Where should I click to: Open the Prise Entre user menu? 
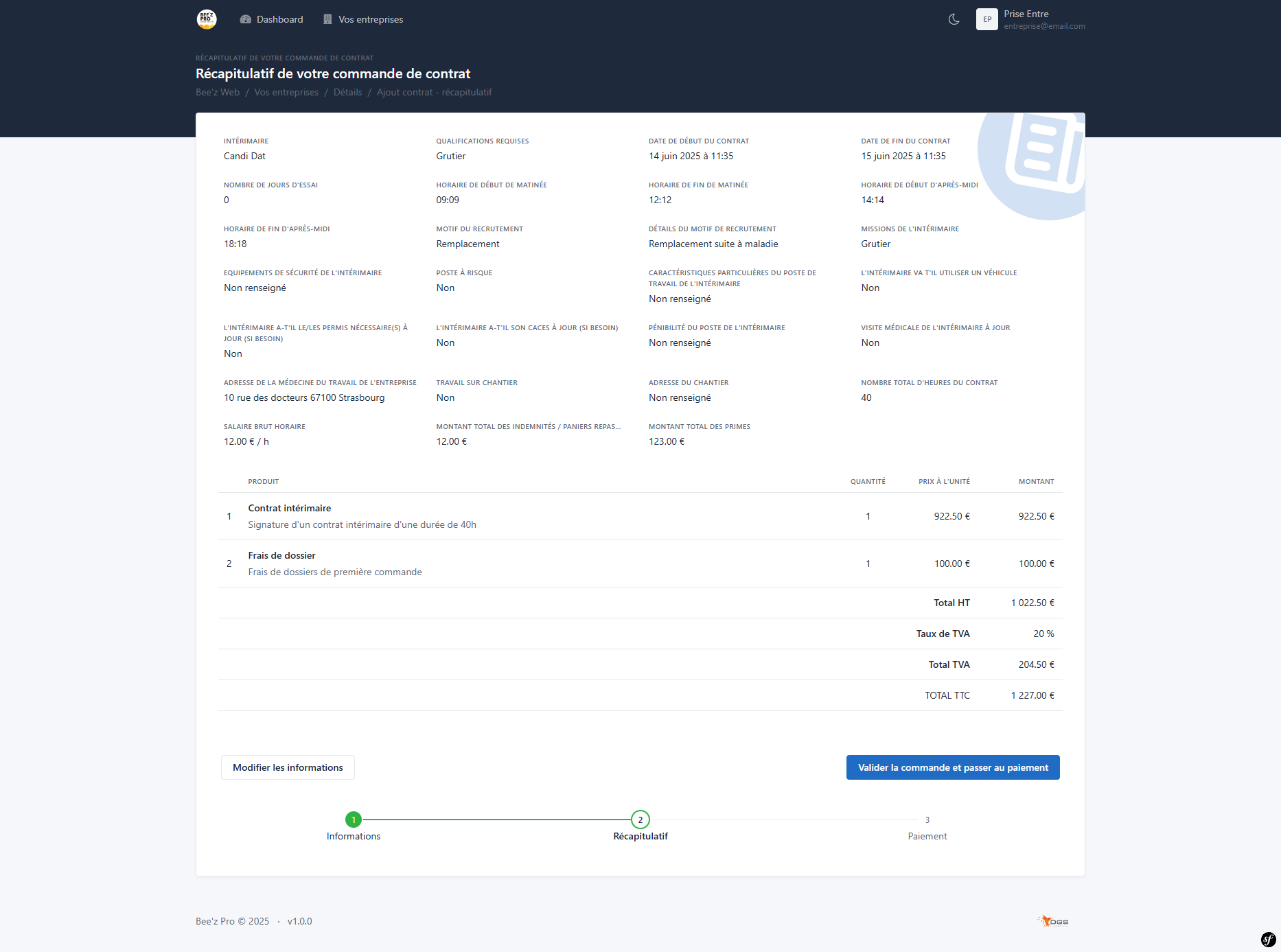(1026, 14)
